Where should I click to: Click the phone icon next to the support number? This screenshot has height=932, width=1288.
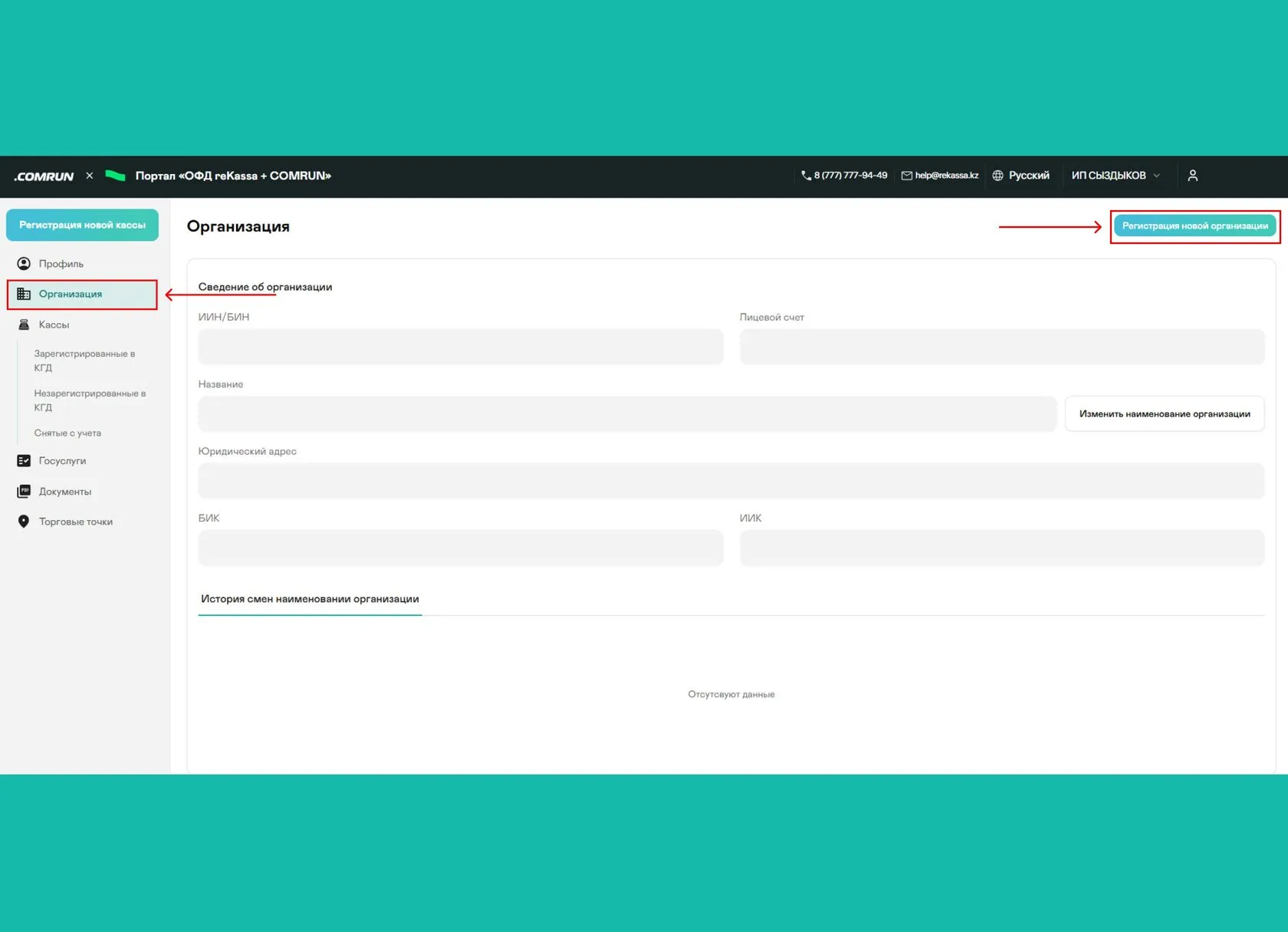tap(806, 176)
